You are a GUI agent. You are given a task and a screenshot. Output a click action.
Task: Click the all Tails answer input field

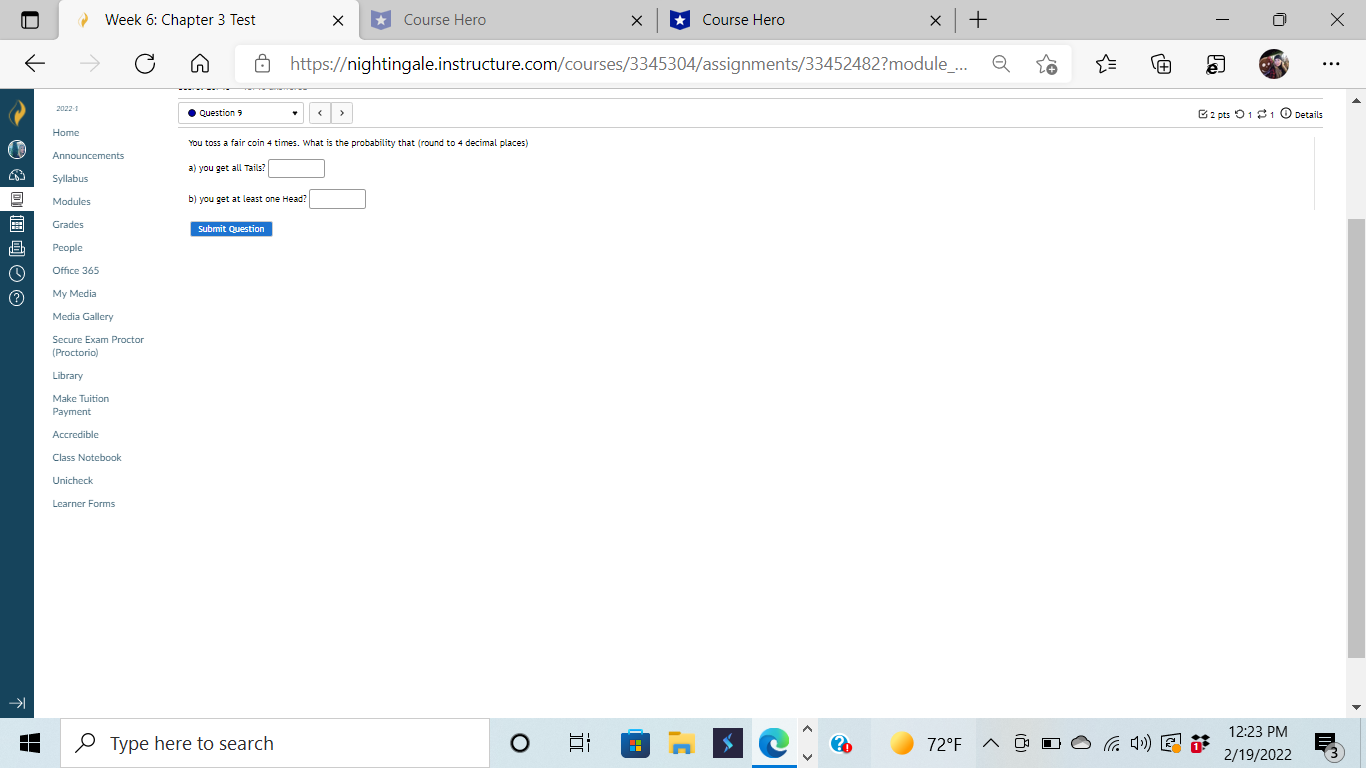[296, 168]
